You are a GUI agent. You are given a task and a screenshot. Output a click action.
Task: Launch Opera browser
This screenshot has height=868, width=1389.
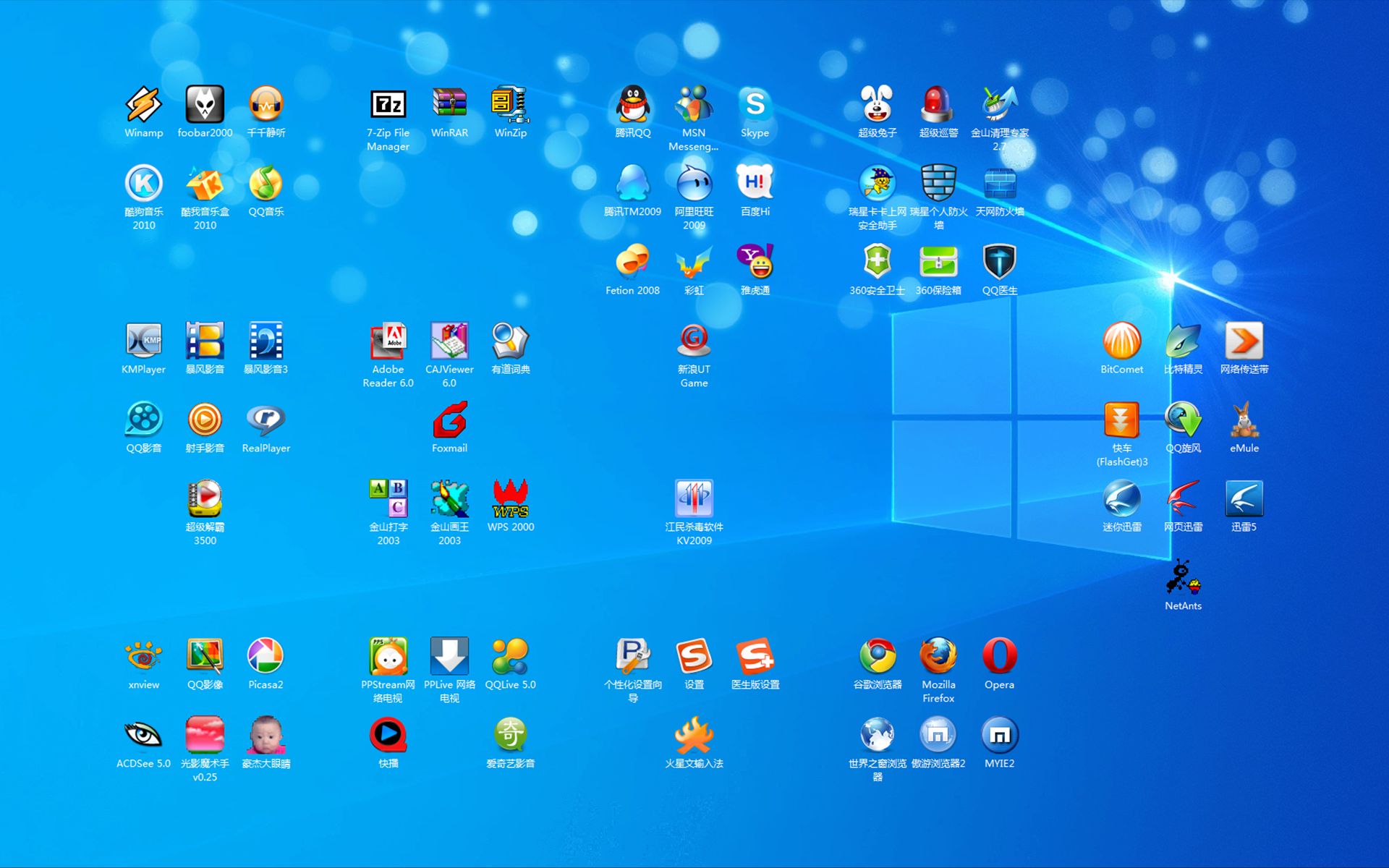point(998,660)
